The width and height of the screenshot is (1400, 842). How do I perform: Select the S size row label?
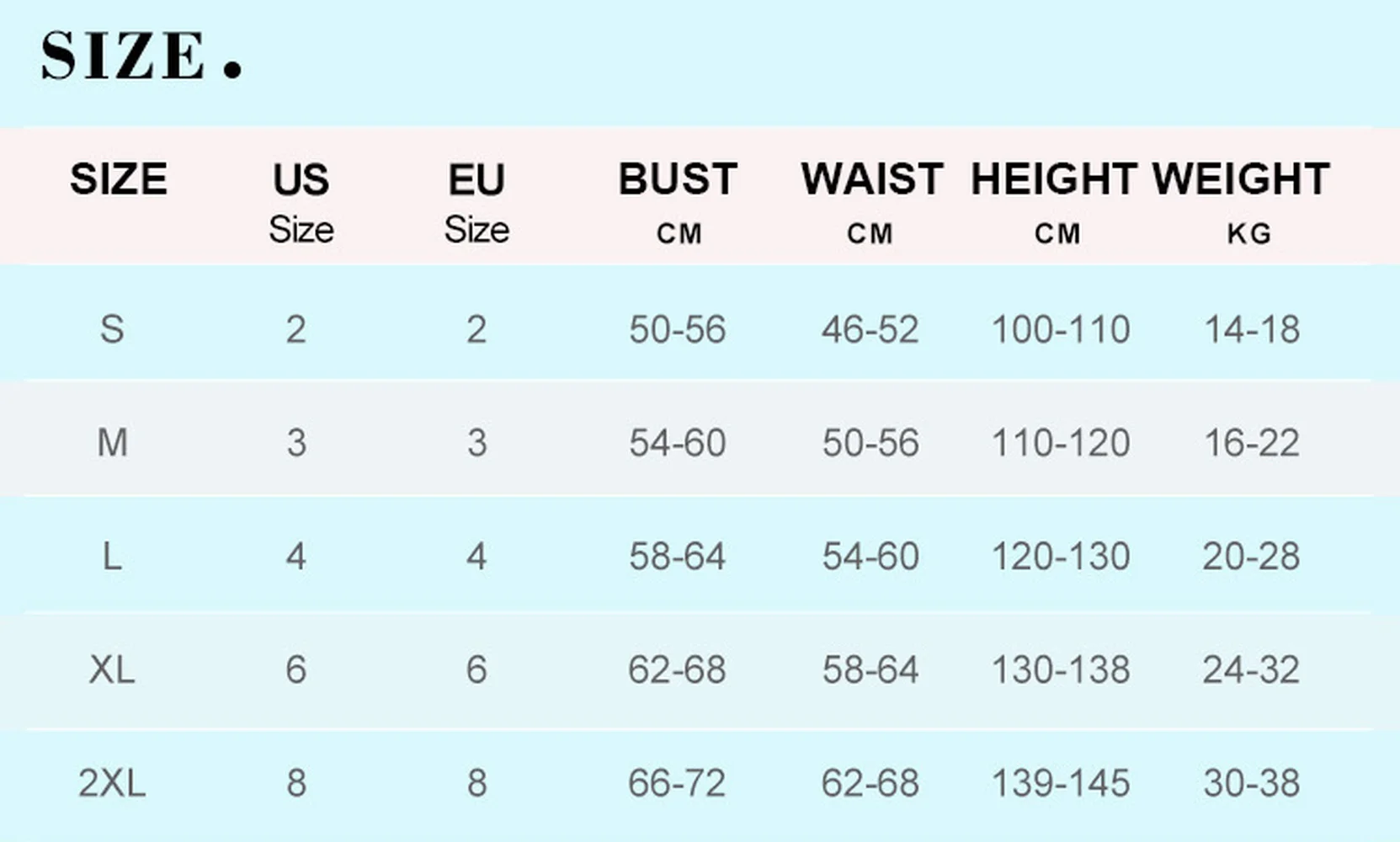(x=112, y=329)
